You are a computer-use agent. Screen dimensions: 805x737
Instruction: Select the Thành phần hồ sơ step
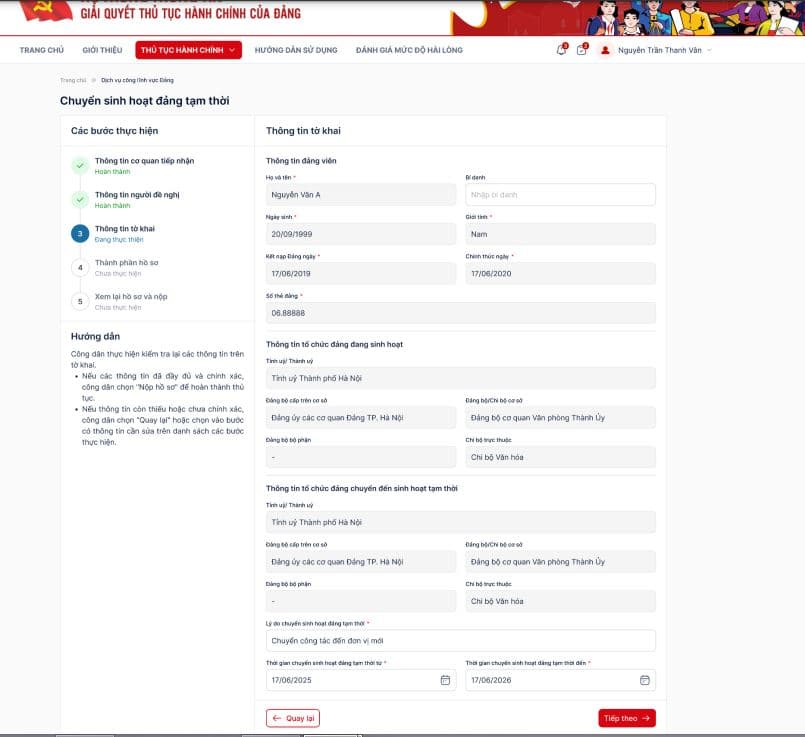(x=126, y=262)
